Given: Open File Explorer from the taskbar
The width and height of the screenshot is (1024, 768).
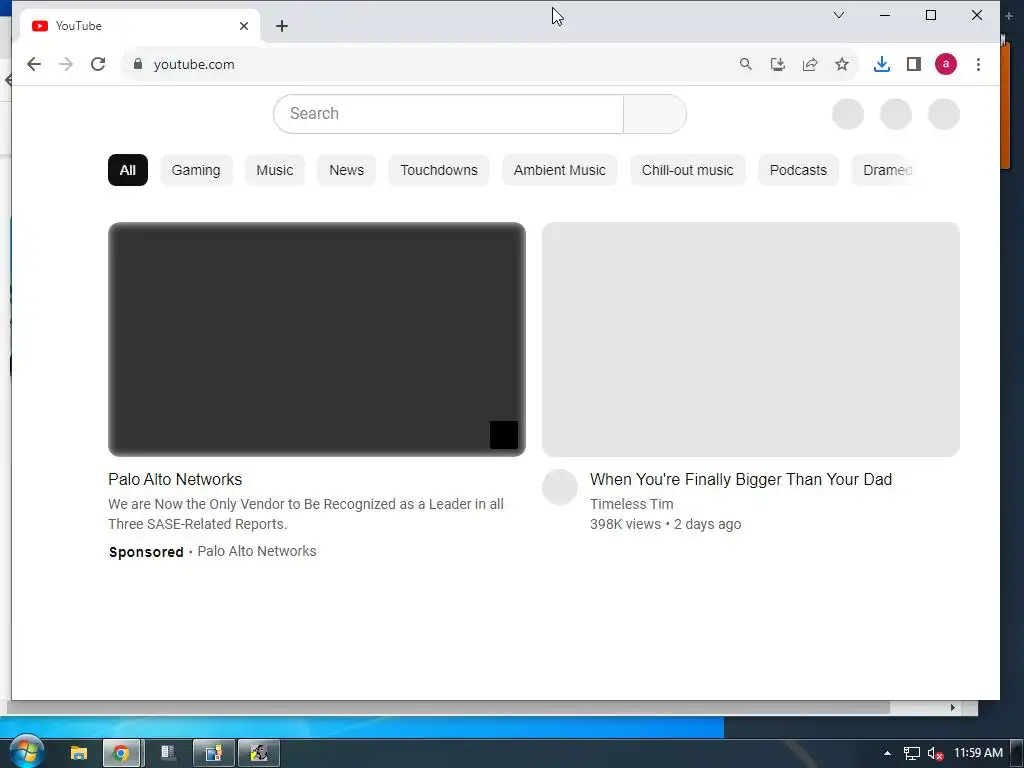Looking at the screenshot, I should (x=79, y=753).
